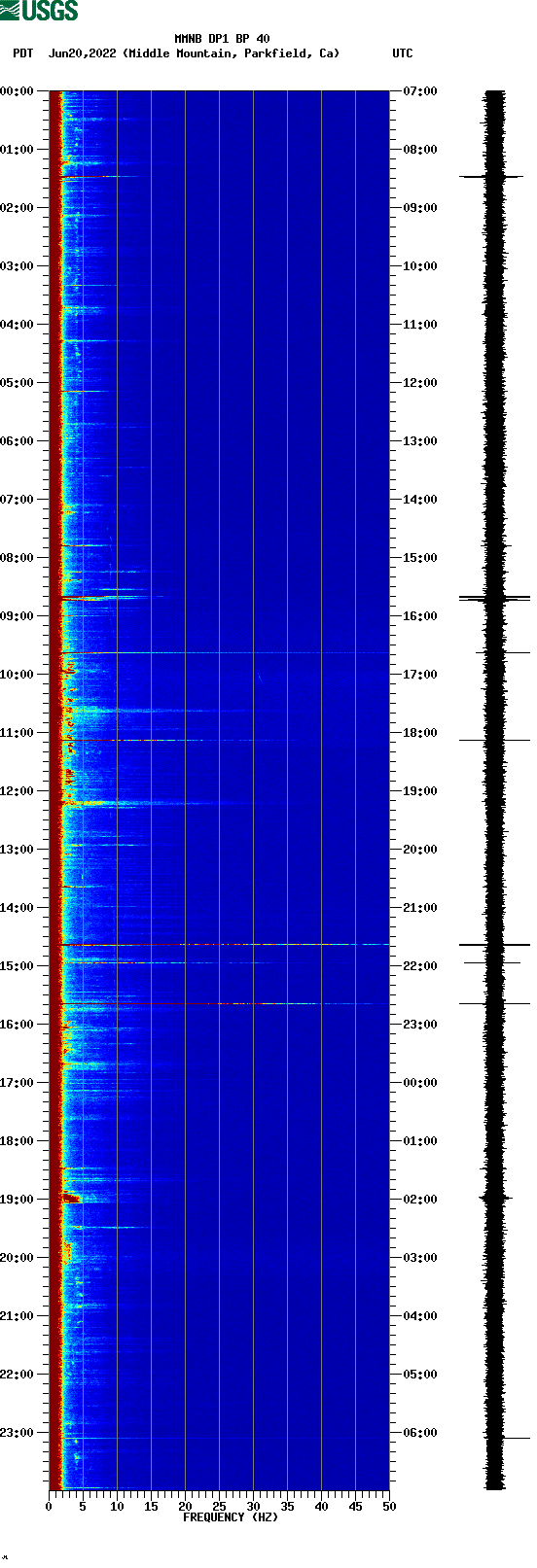The width and height of the screenshot is (537, 1568).
Task: Click the "12:00" UTC axis label
Action: 420,383
